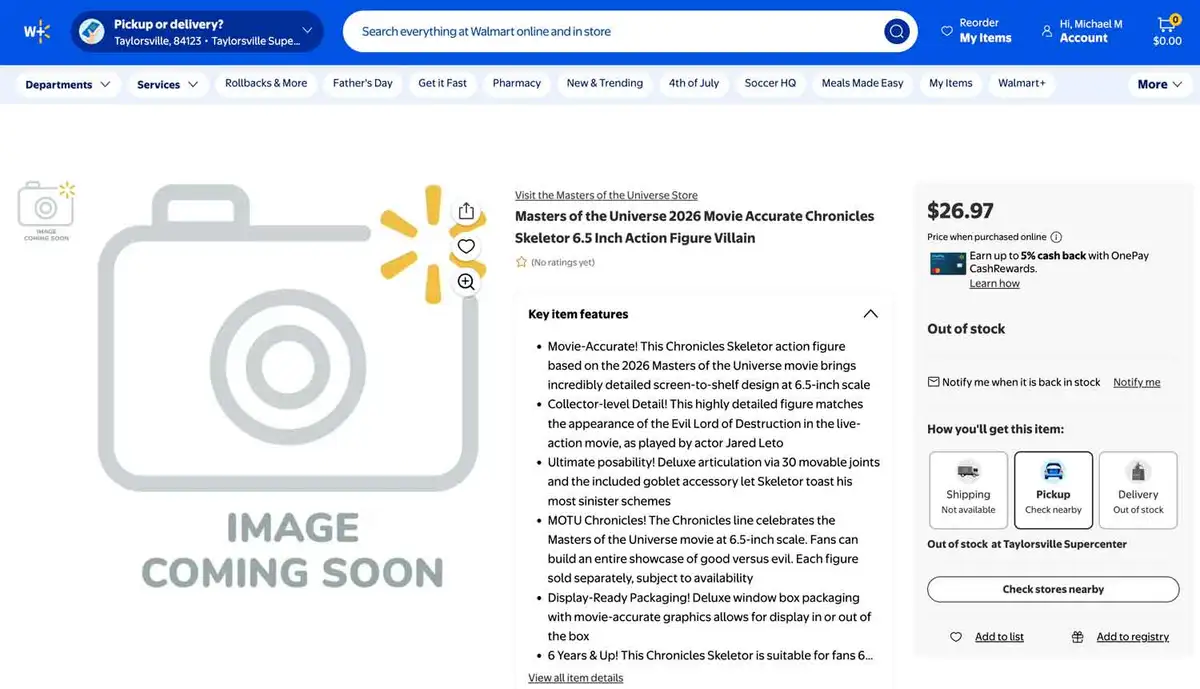Go to Get it Fast
The height and width of the screenshot is (689, 1200).
(442, 83)
